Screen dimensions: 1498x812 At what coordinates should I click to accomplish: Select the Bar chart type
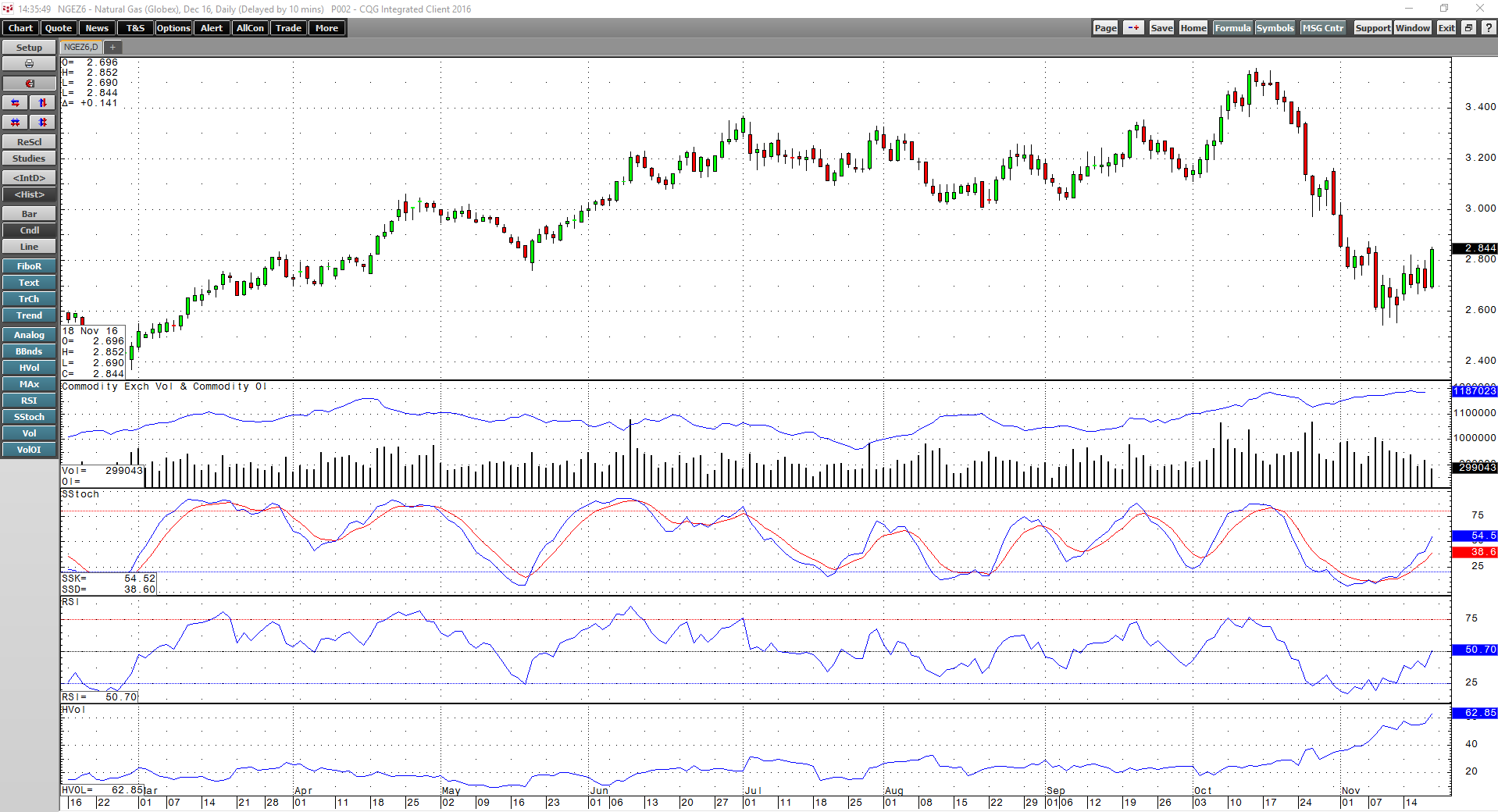pos(29,214)
